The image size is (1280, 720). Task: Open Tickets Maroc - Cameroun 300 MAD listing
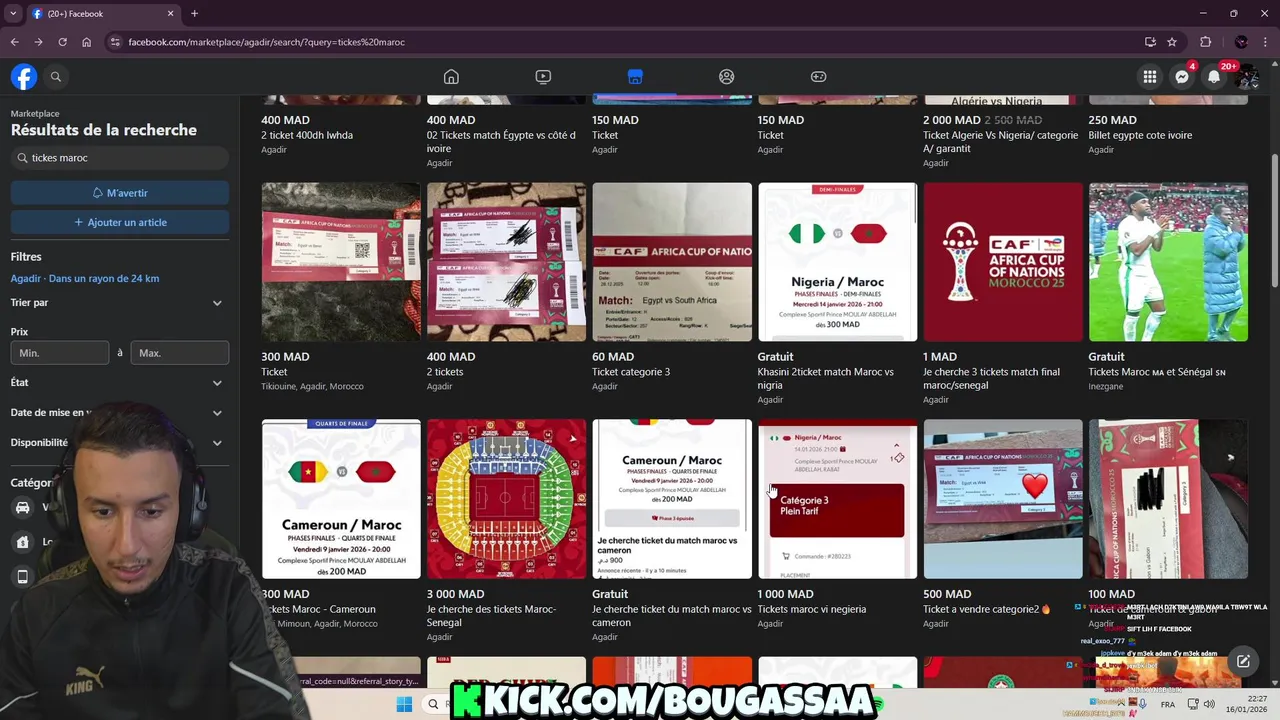click(x=341, y=499)
